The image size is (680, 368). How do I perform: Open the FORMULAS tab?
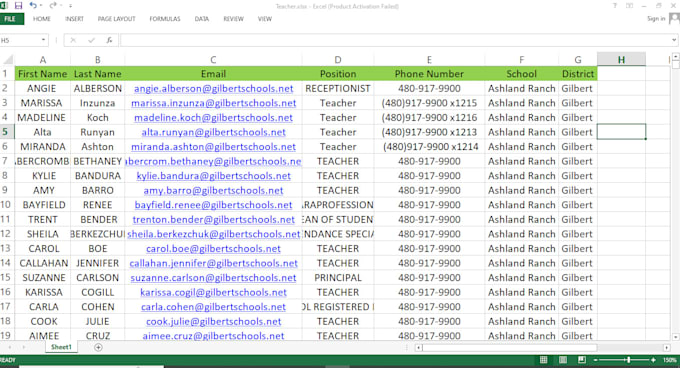tap(165, 19)
